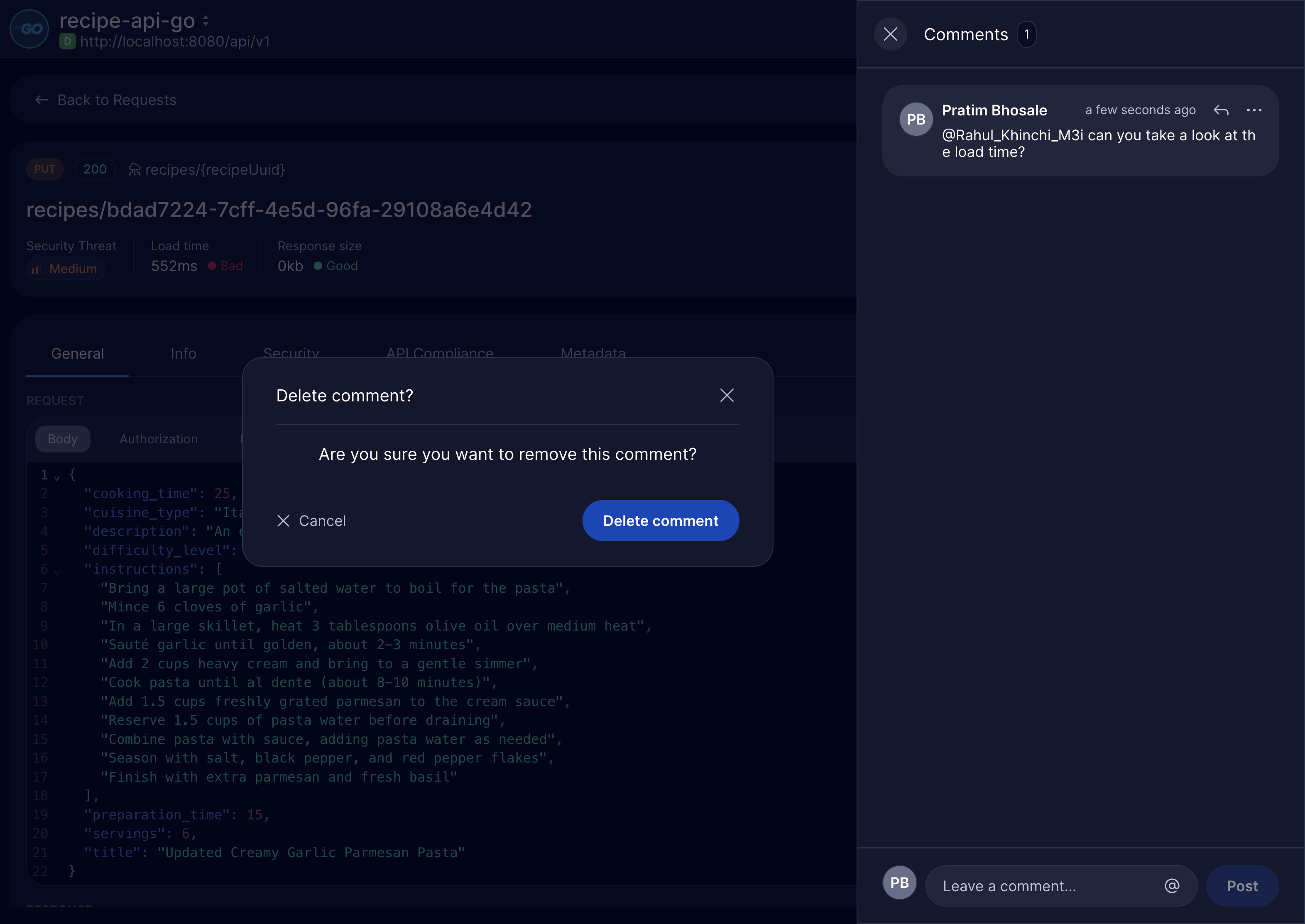1305x924 pixels.
Task: Open the recipe-api-go project switcher
Action: [x=206, y=21]
